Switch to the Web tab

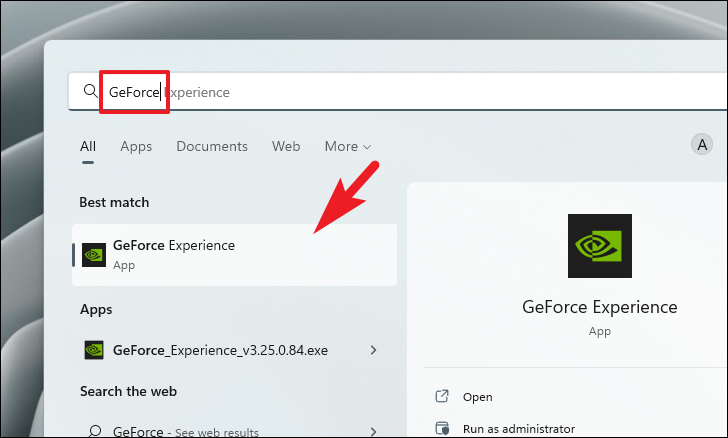click(286, 146)
